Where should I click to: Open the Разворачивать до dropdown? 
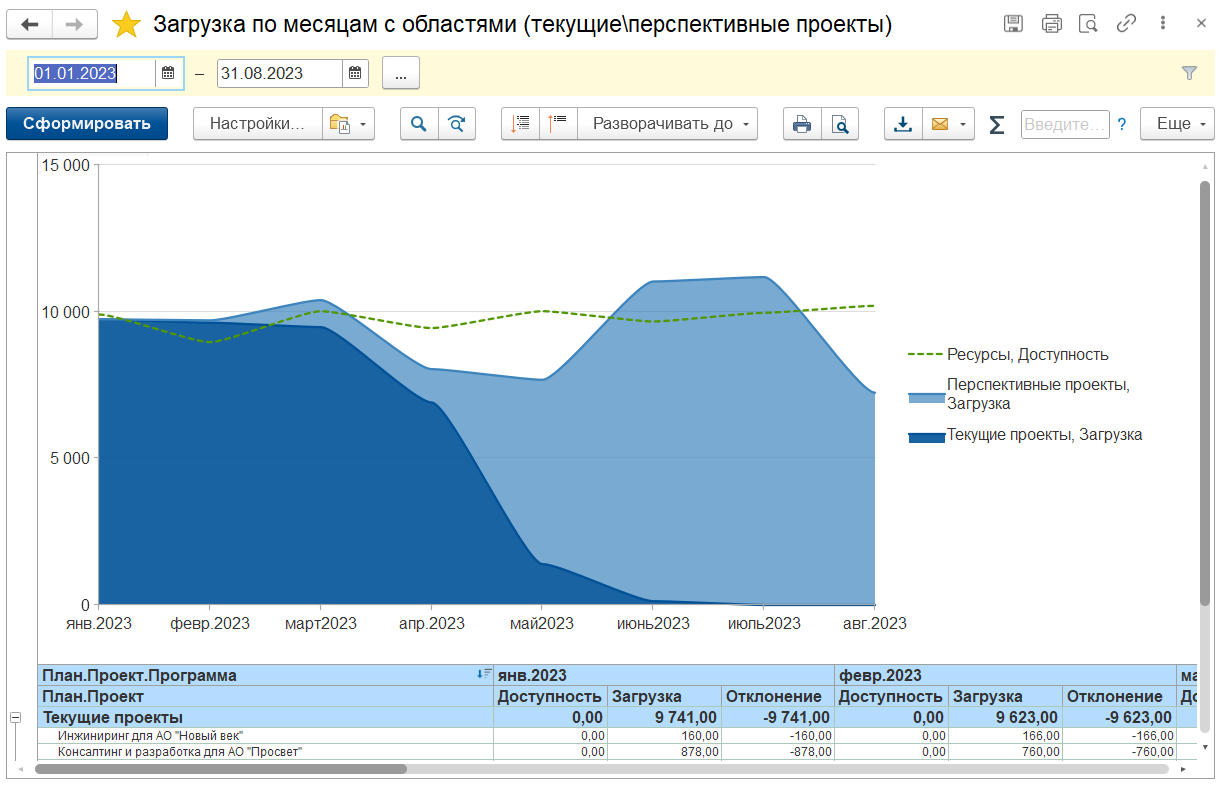coord(668,124)
